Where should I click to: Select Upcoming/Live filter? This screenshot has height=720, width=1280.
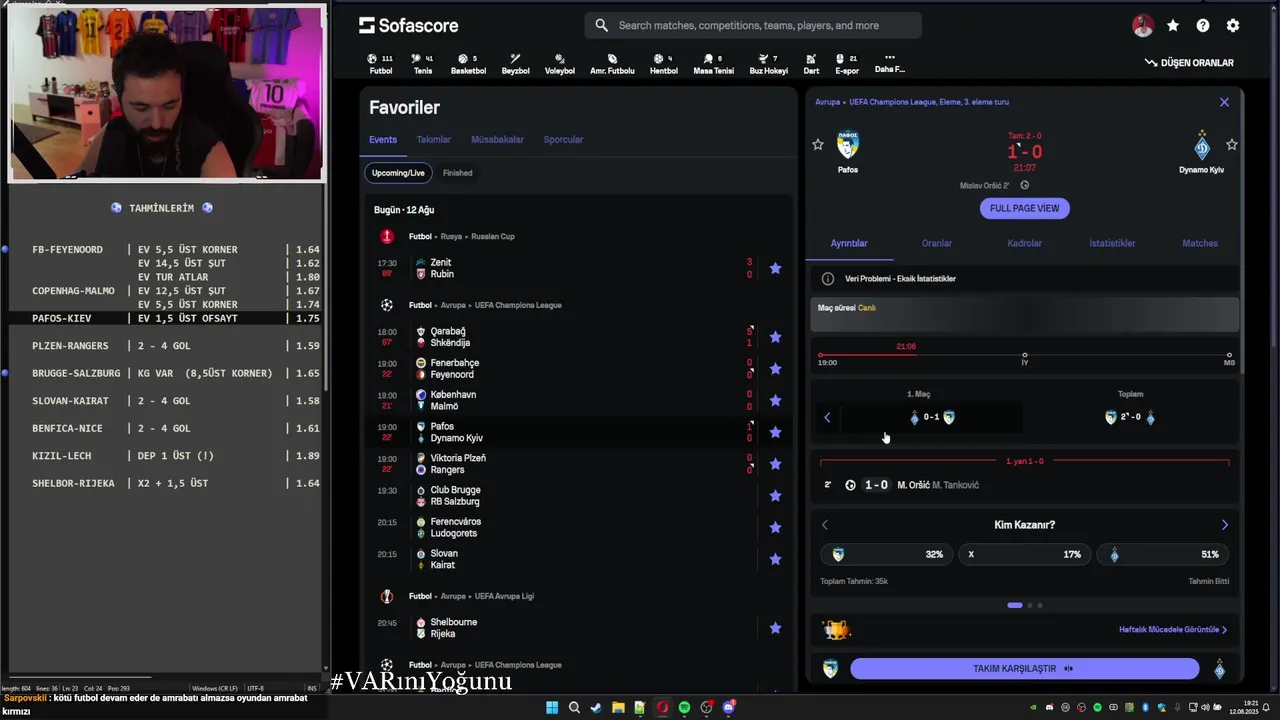398,173
